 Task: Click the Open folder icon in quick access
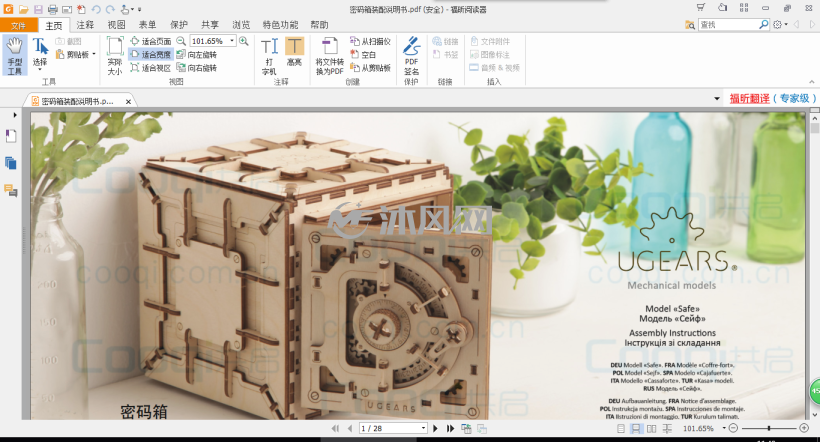pos(24,9)
